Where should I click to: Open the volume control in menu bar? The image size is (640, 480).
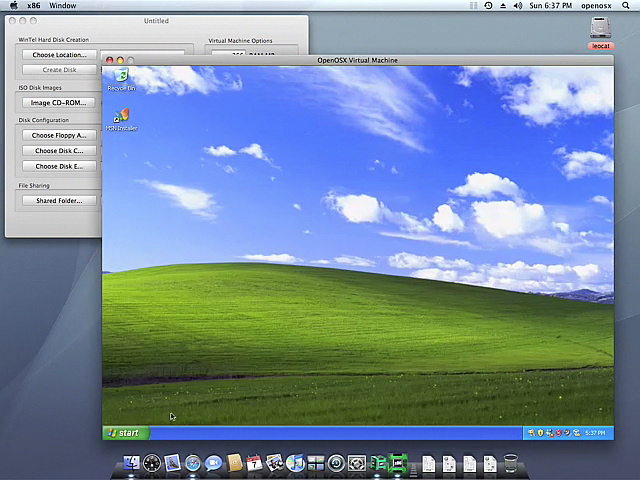[x=518, y=6]
